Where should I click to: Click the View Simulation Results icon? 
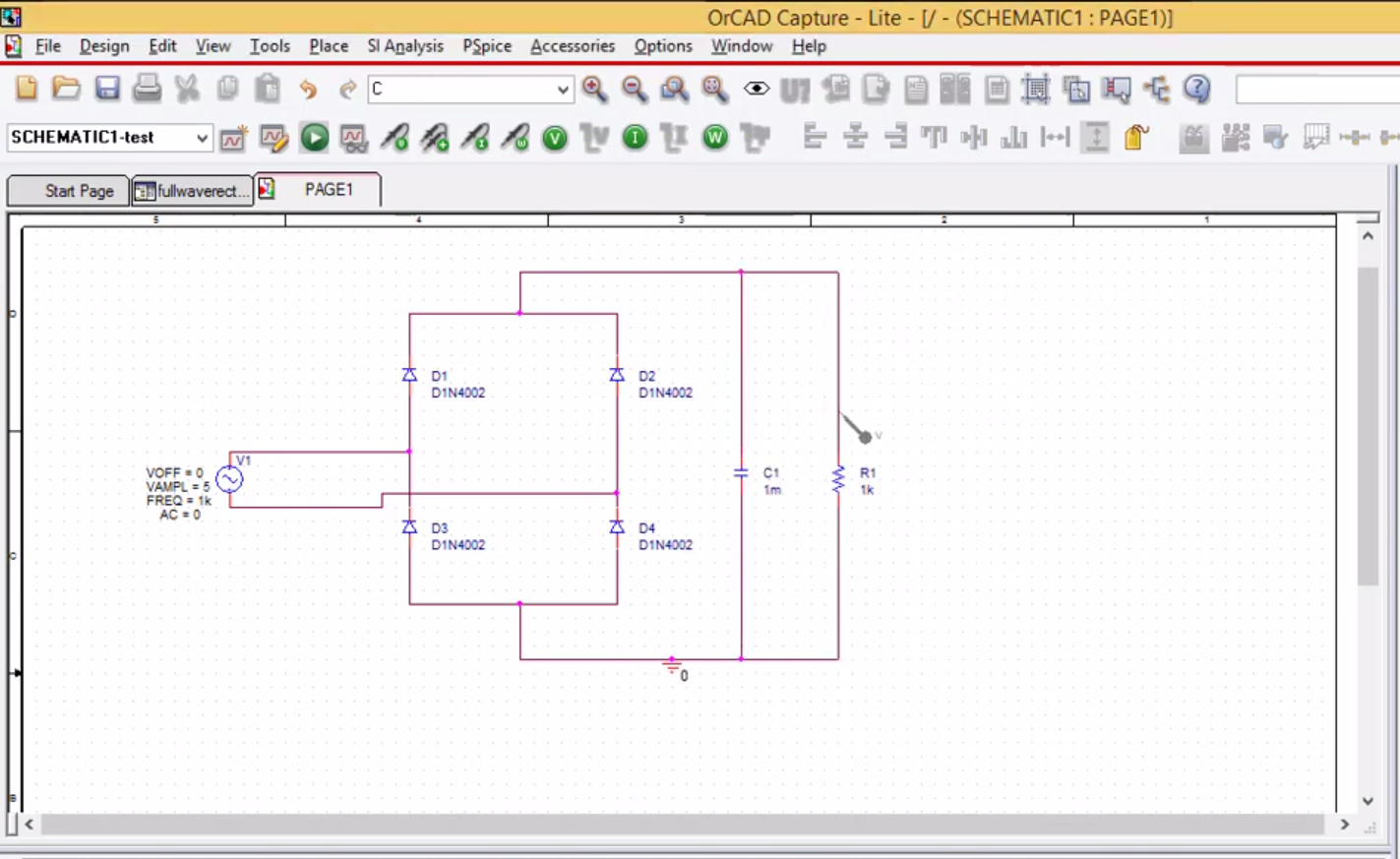(x=354, y=138)
